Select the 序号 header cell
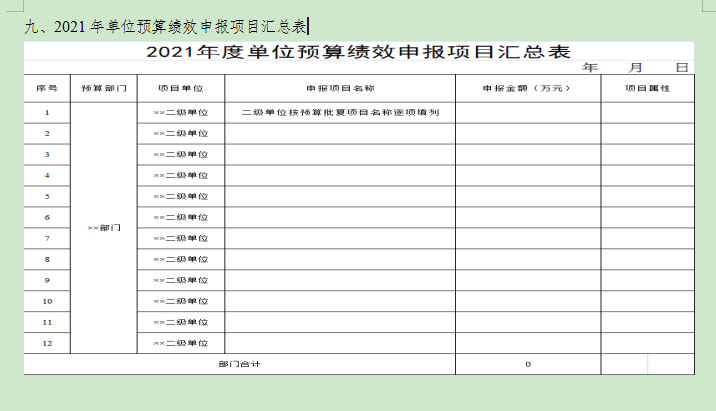Screen dimensions: 716x411 click(x=47, y=88)
